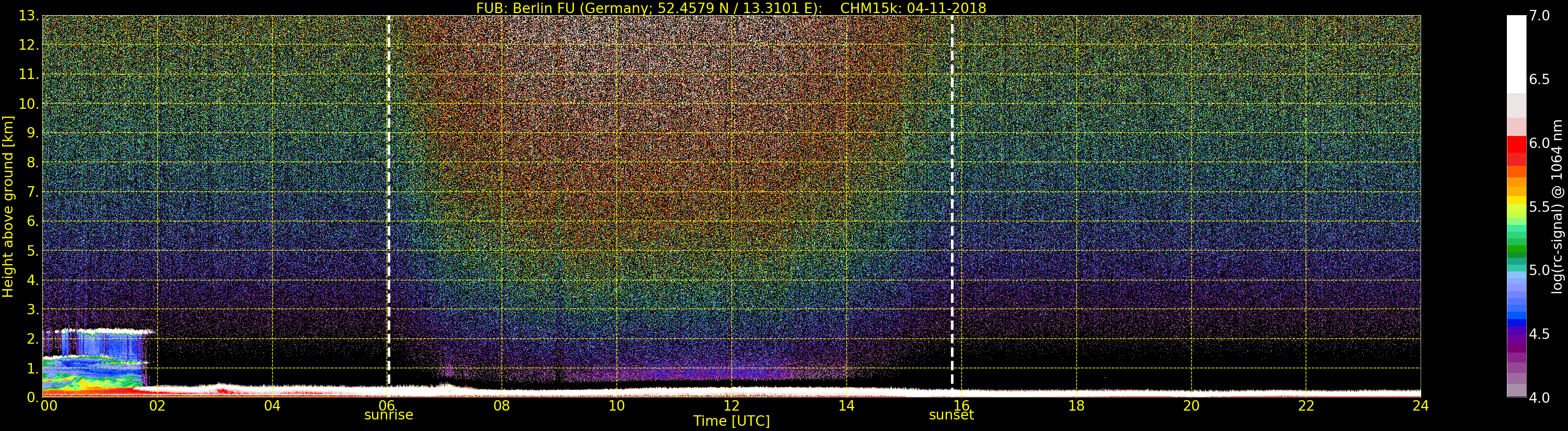Click the height axis tick '13.'

coord(29,16)
